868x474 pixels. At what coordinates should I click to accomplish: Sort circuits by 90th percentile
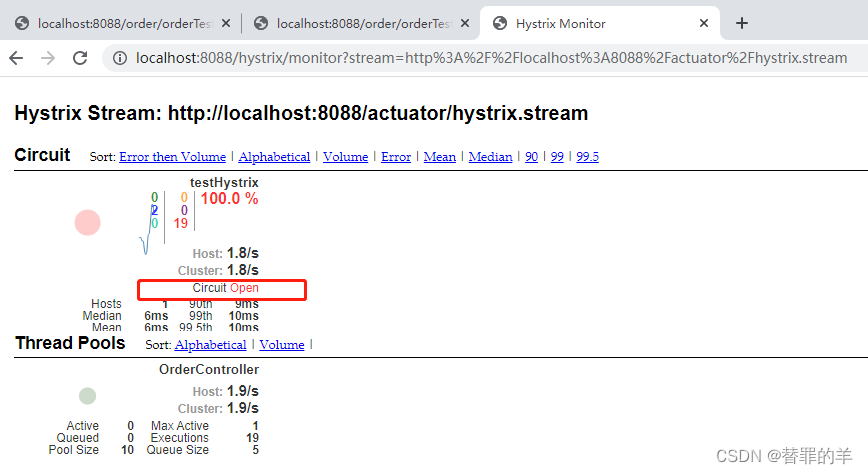pos(531,157)
